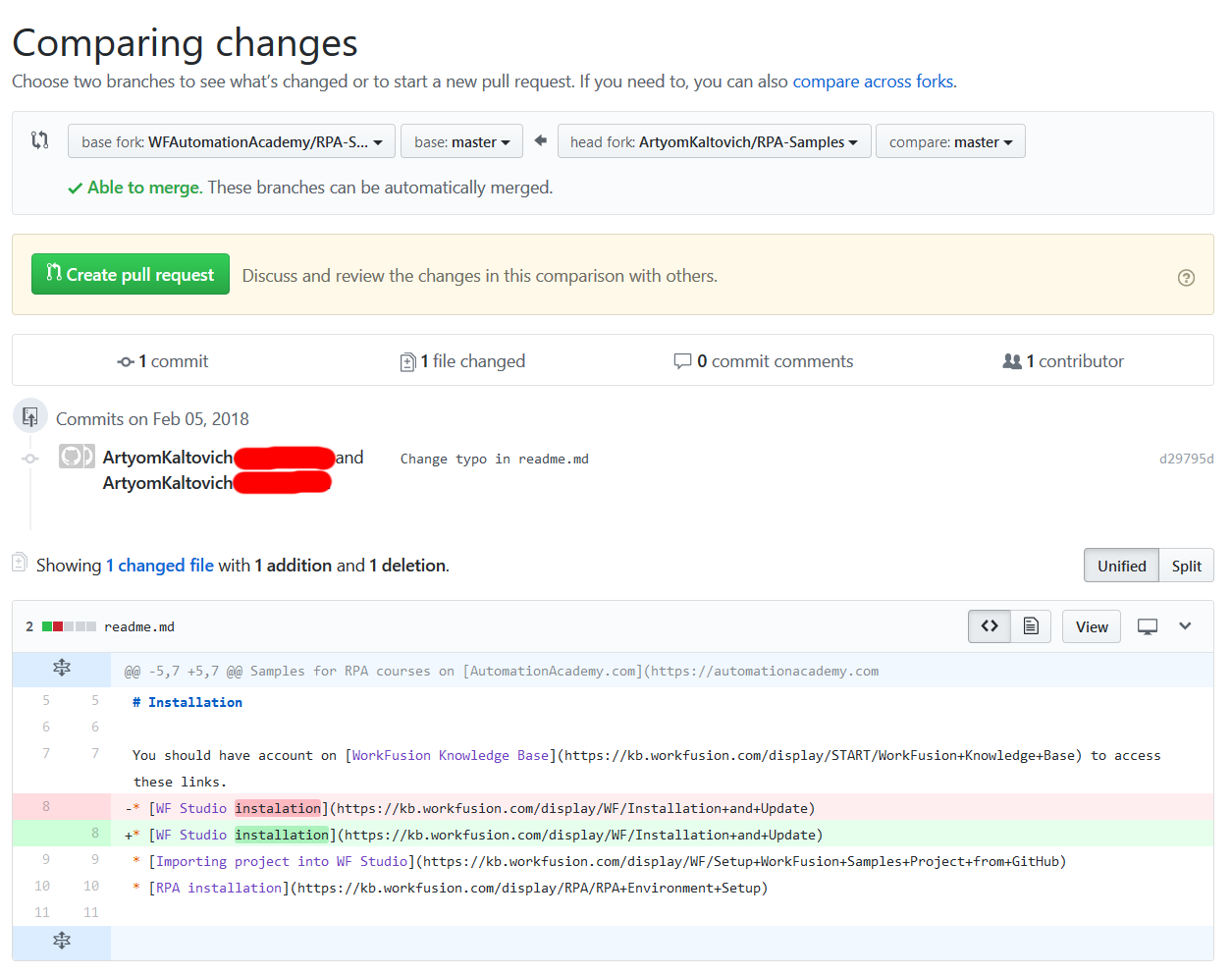The width and height of the screenshot is (1232, 974).
Task: Expand hidden lines above the diff hunk
Action: tap(62, 669)
